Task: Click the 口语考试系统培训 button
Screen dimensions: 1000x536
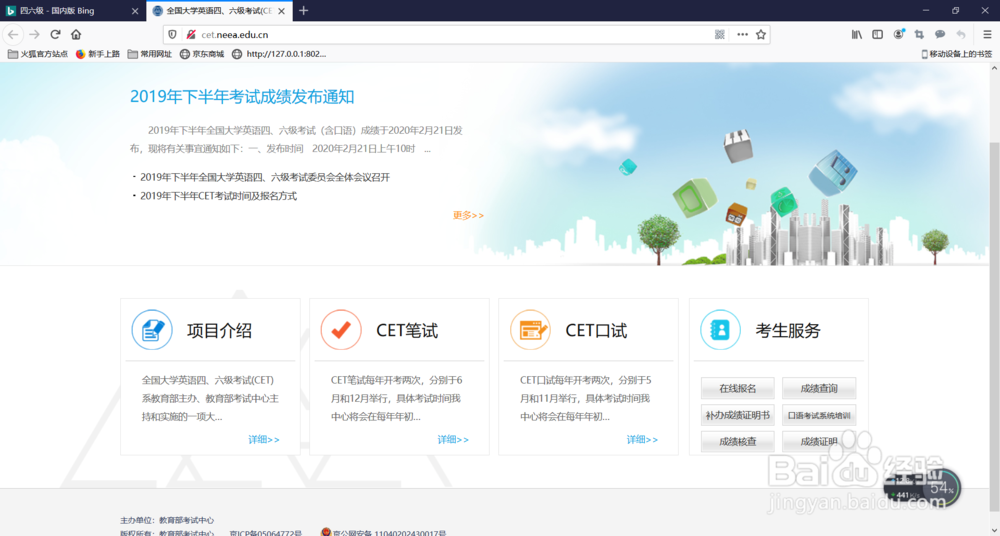Action: (819, 415)
